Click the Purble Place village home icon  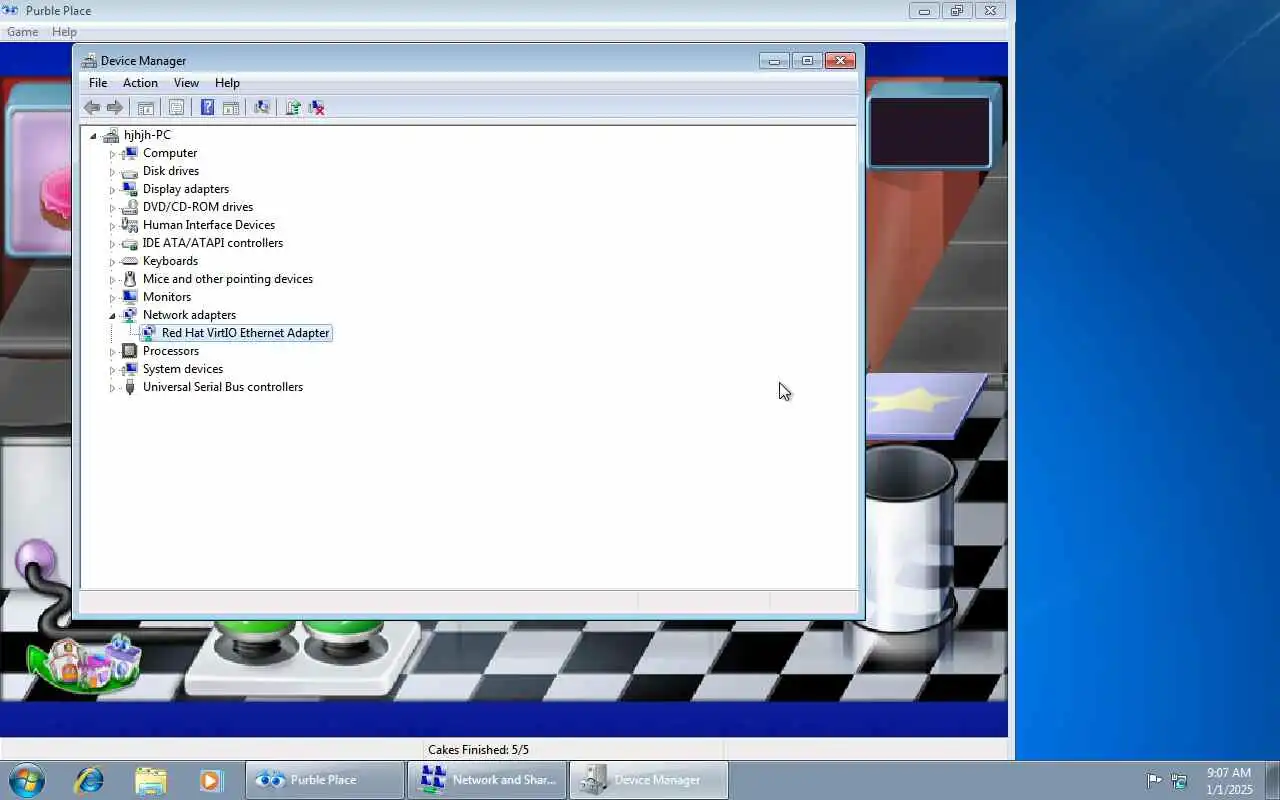pos(84,663)
